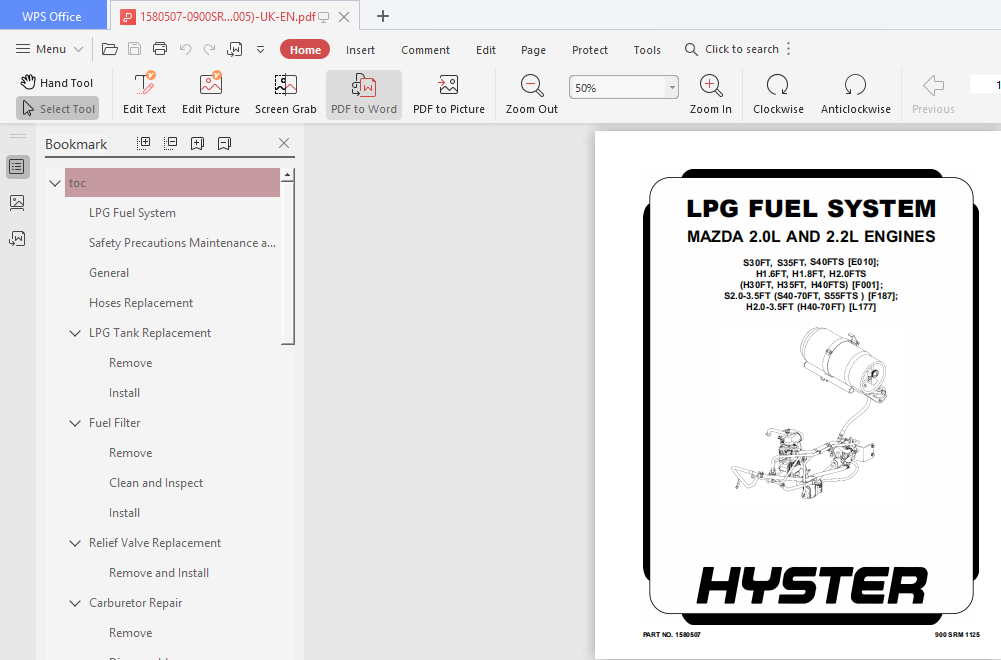The image size is (1001, 660).
Task: Open the Page tab
Action: (533, 50)
